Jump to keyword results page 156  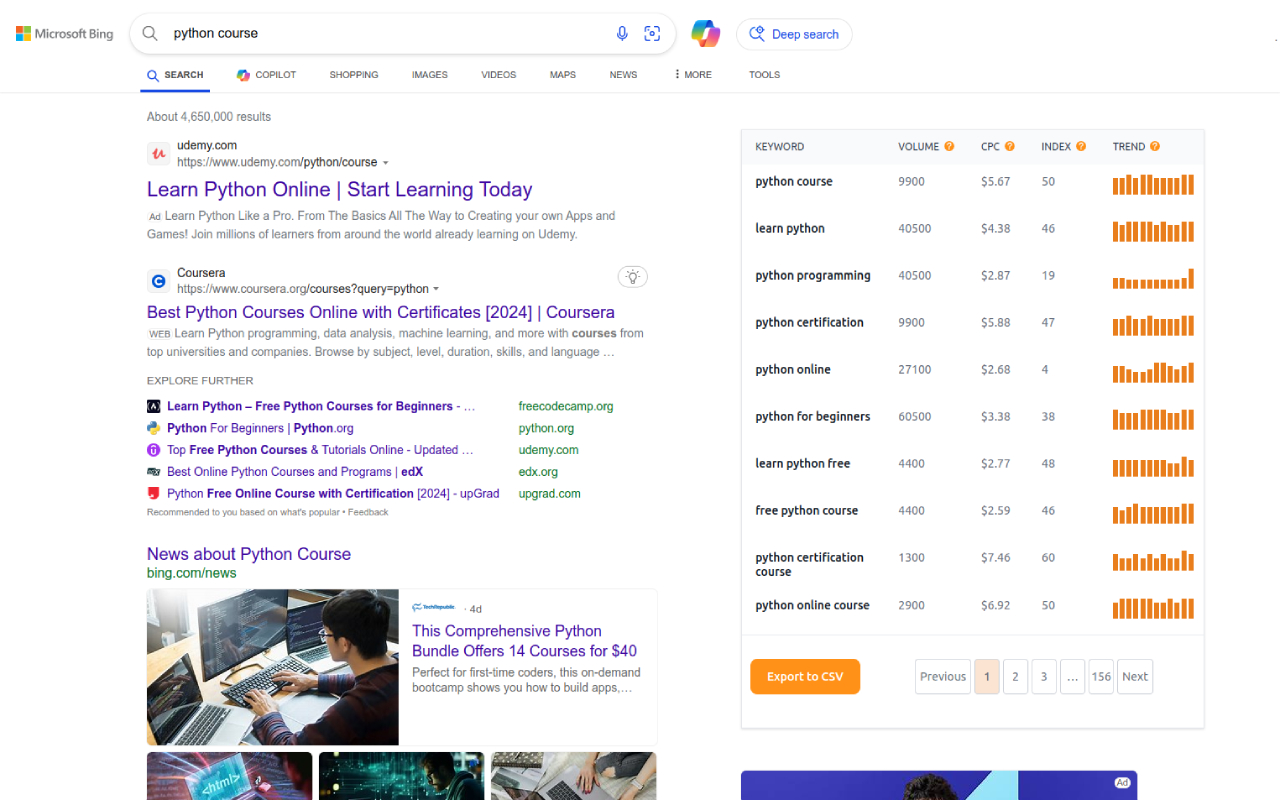point(1101,677)
